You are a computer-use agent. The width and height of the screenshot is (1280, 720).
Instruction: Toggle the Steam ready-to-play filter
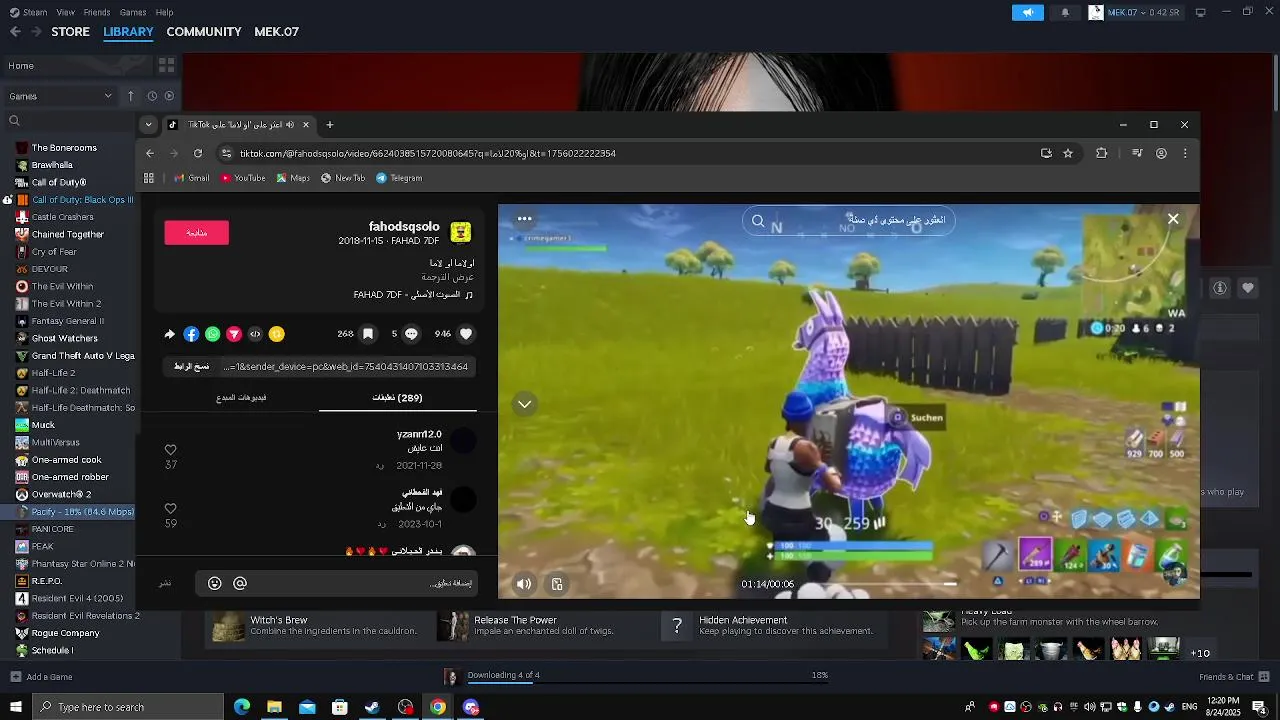pos(169,96)
